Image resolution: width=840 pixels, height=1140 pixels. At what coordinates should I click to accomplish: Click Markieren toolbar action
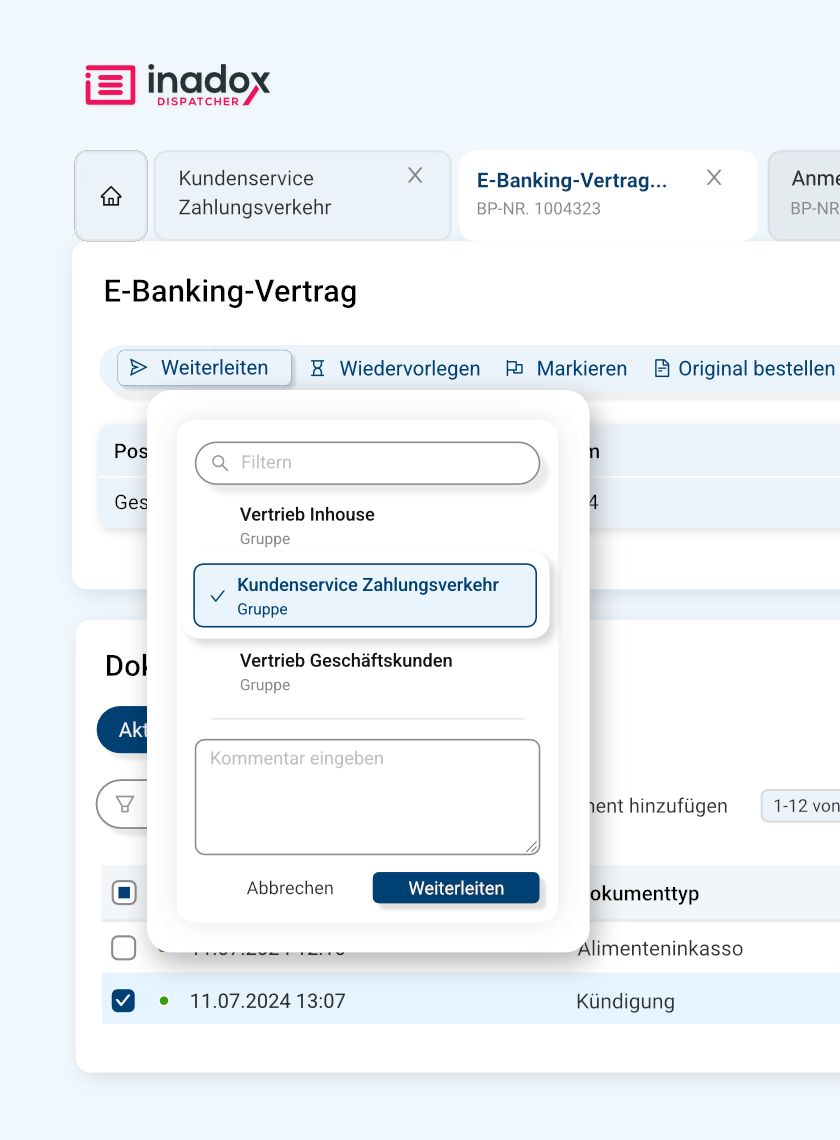(567, 369)
